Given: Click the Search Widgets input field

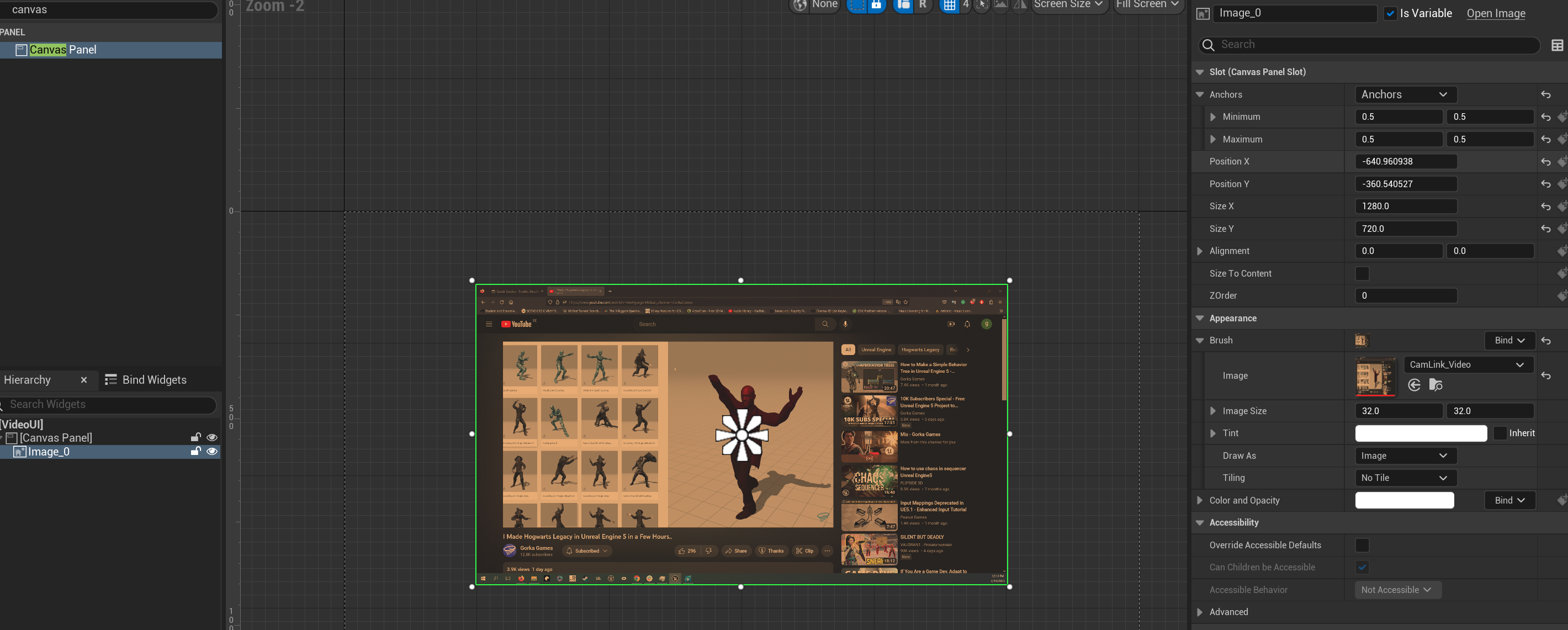Looking at the screenshot, I should click(x=109, y=404).
